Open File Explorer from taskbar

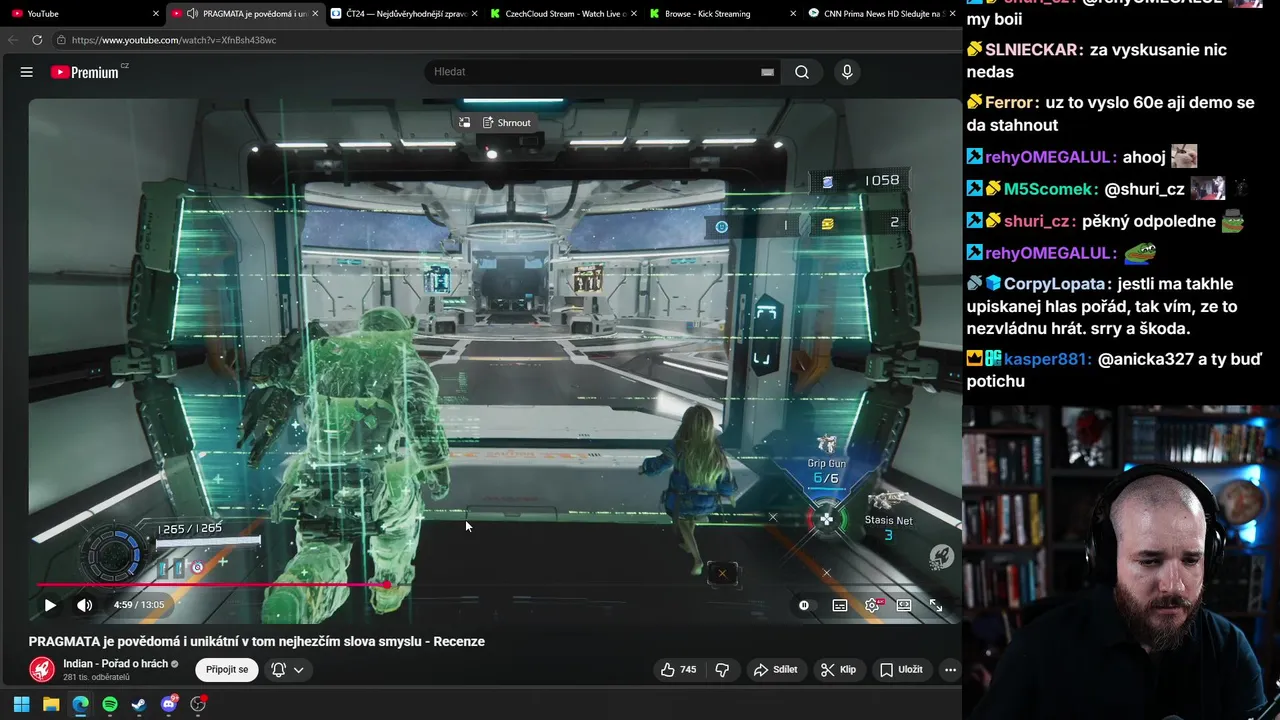click(51, 704)
